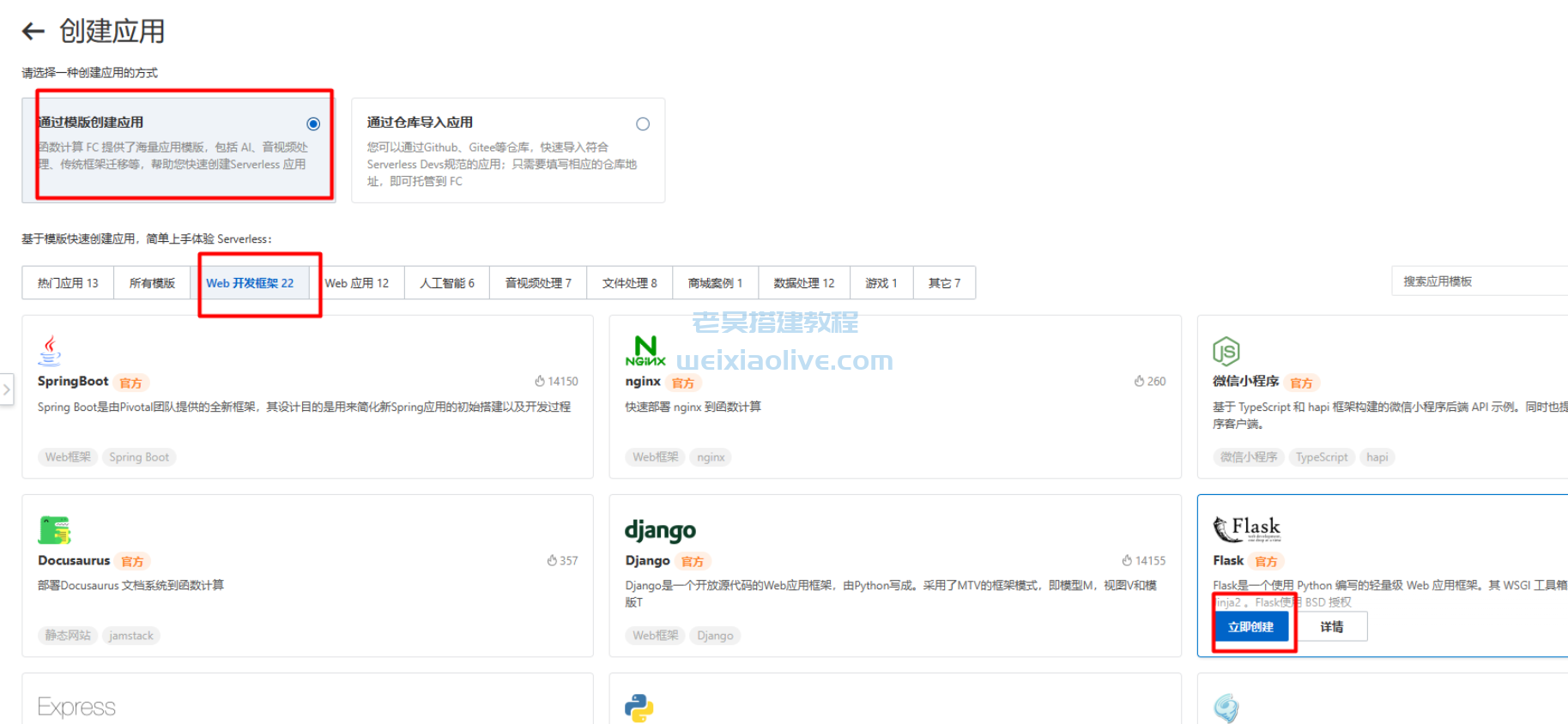Click the SpringBoot template title
This screenshot has height=724, width=1568.
tap(73, 381)
